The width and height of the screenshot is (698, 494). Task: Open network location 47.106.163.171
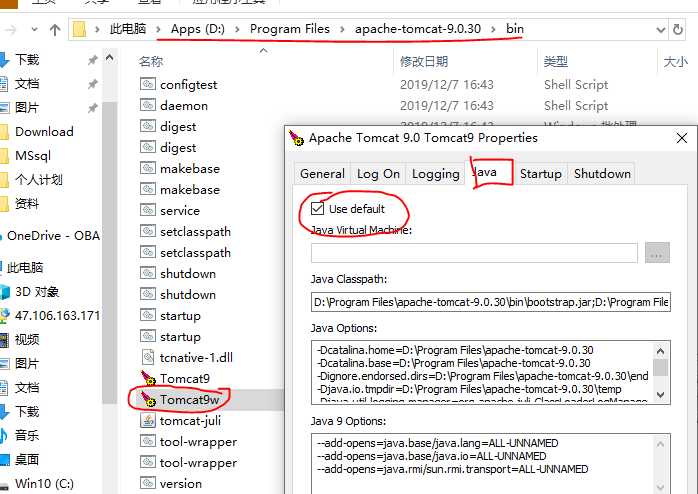57,316
